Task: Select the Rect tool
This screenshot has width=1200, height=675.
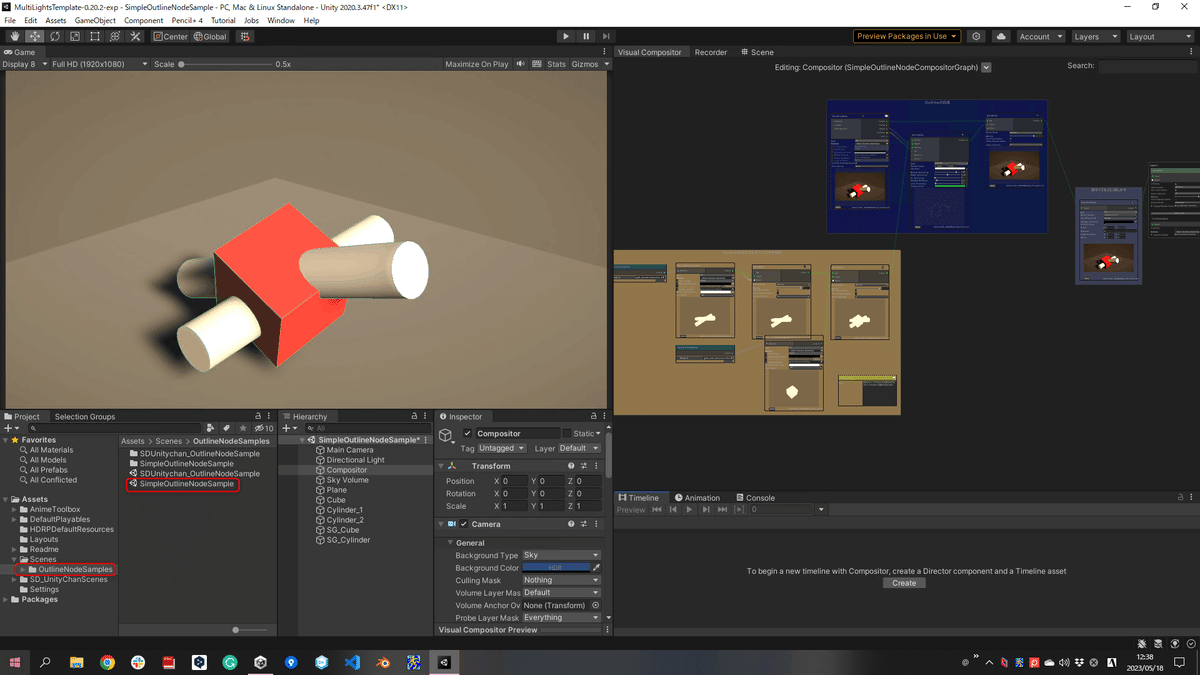Action: [x=94, y=36]
